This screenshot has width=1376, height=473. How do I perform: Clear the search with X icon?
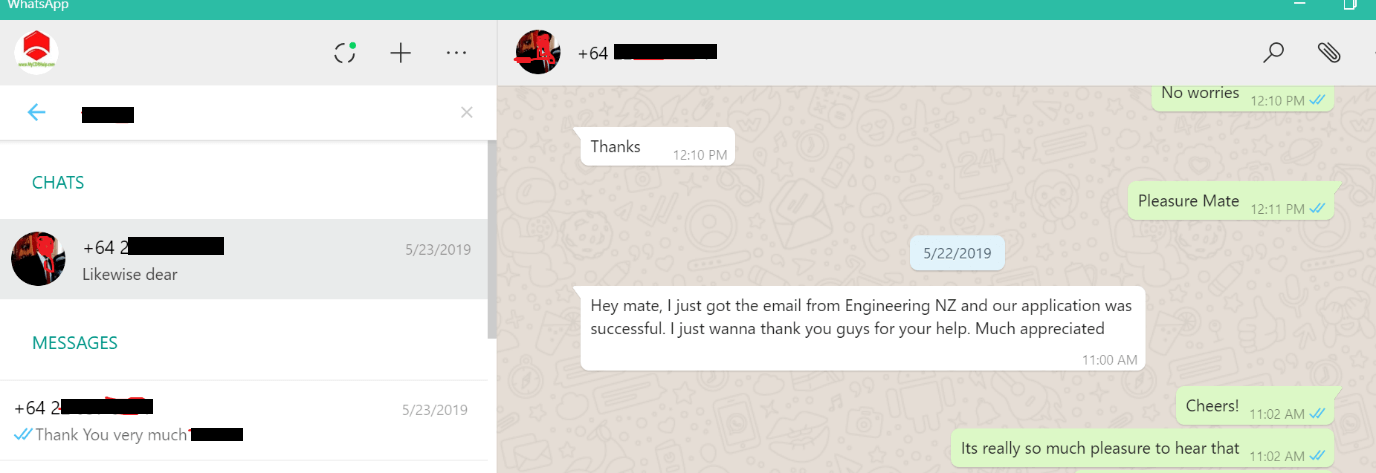point(466,112)
